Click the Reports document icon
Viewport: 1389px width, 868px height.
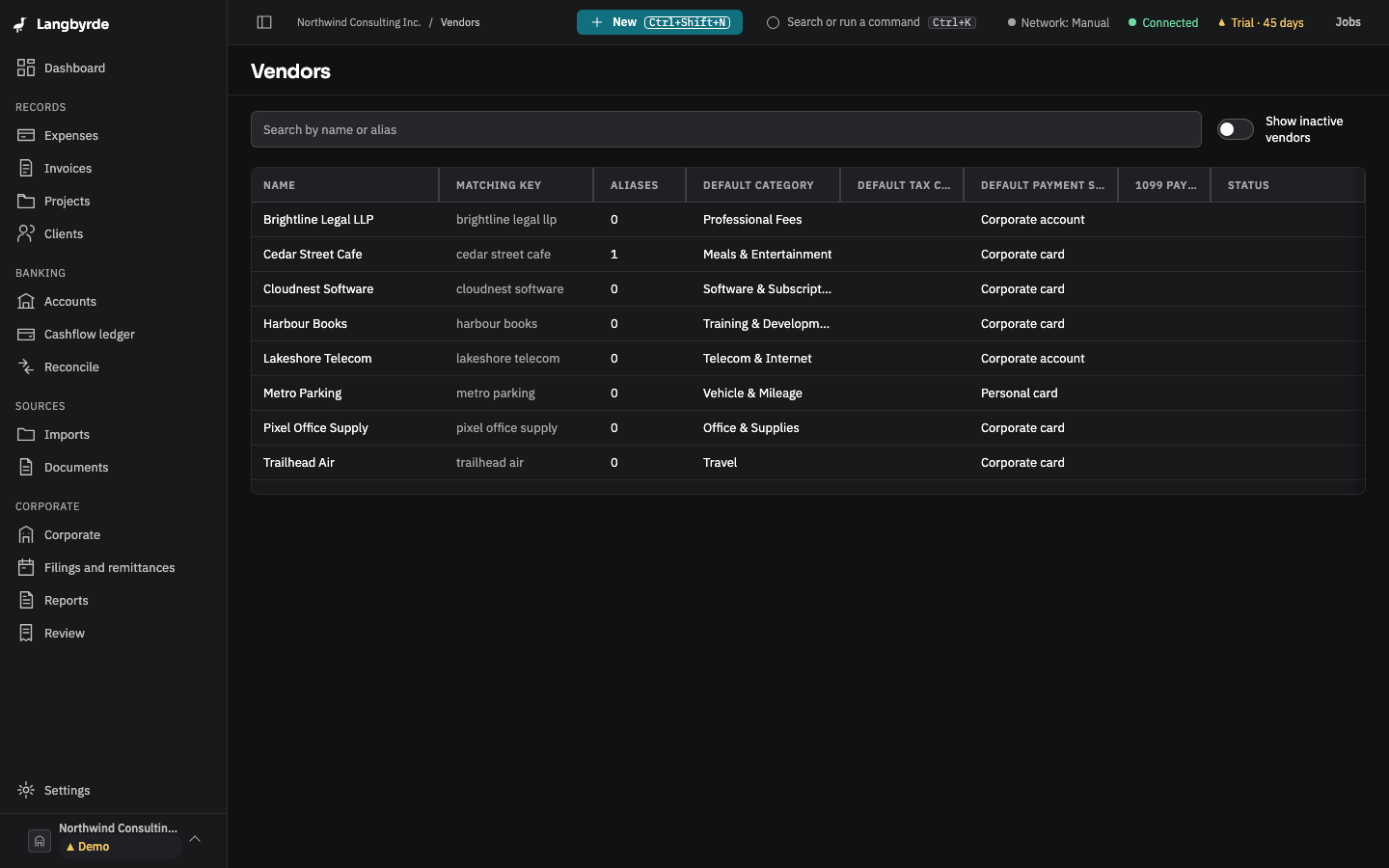coord(26,600)
